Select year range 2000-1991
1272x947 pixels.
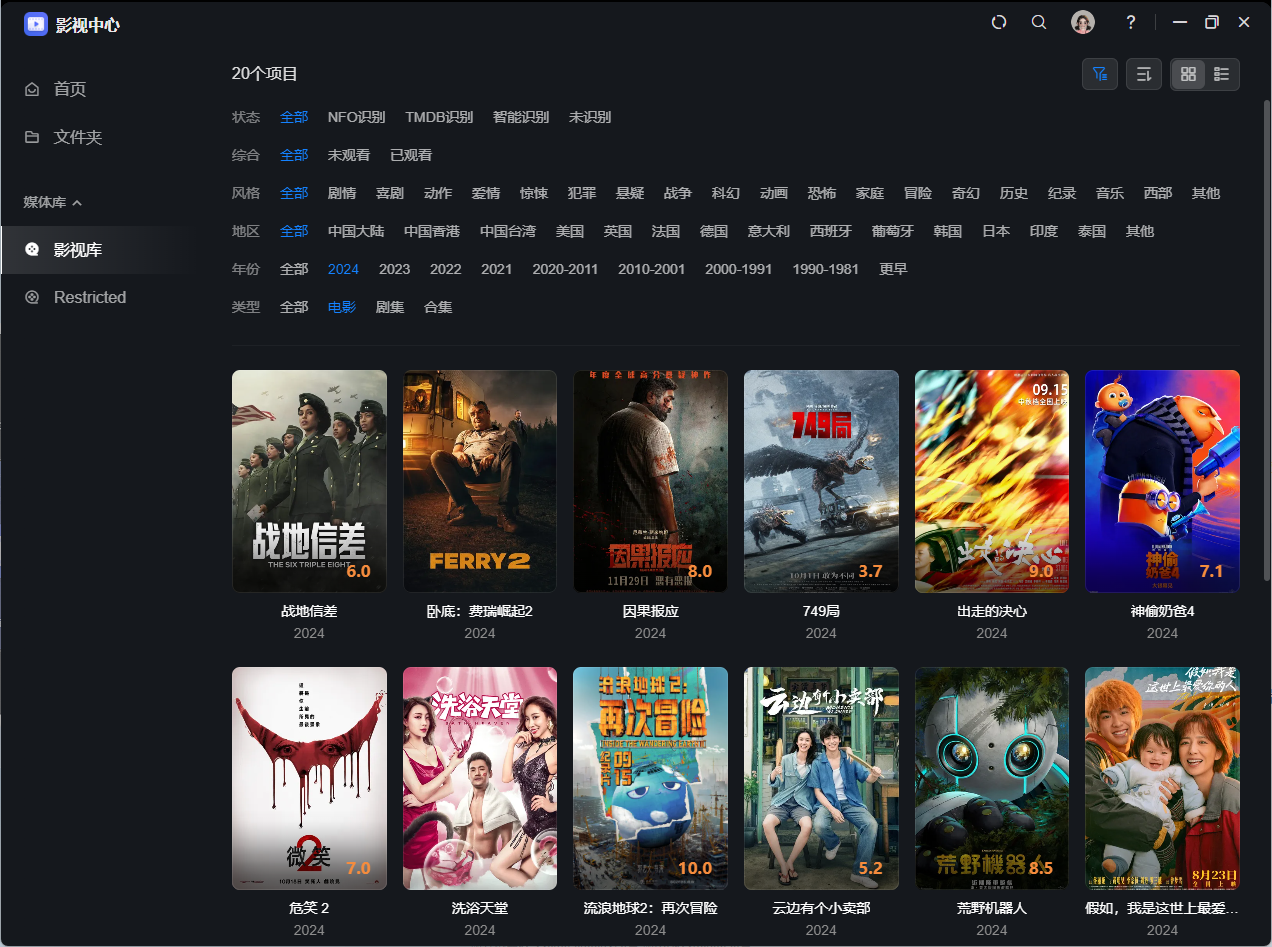[739, 269]
